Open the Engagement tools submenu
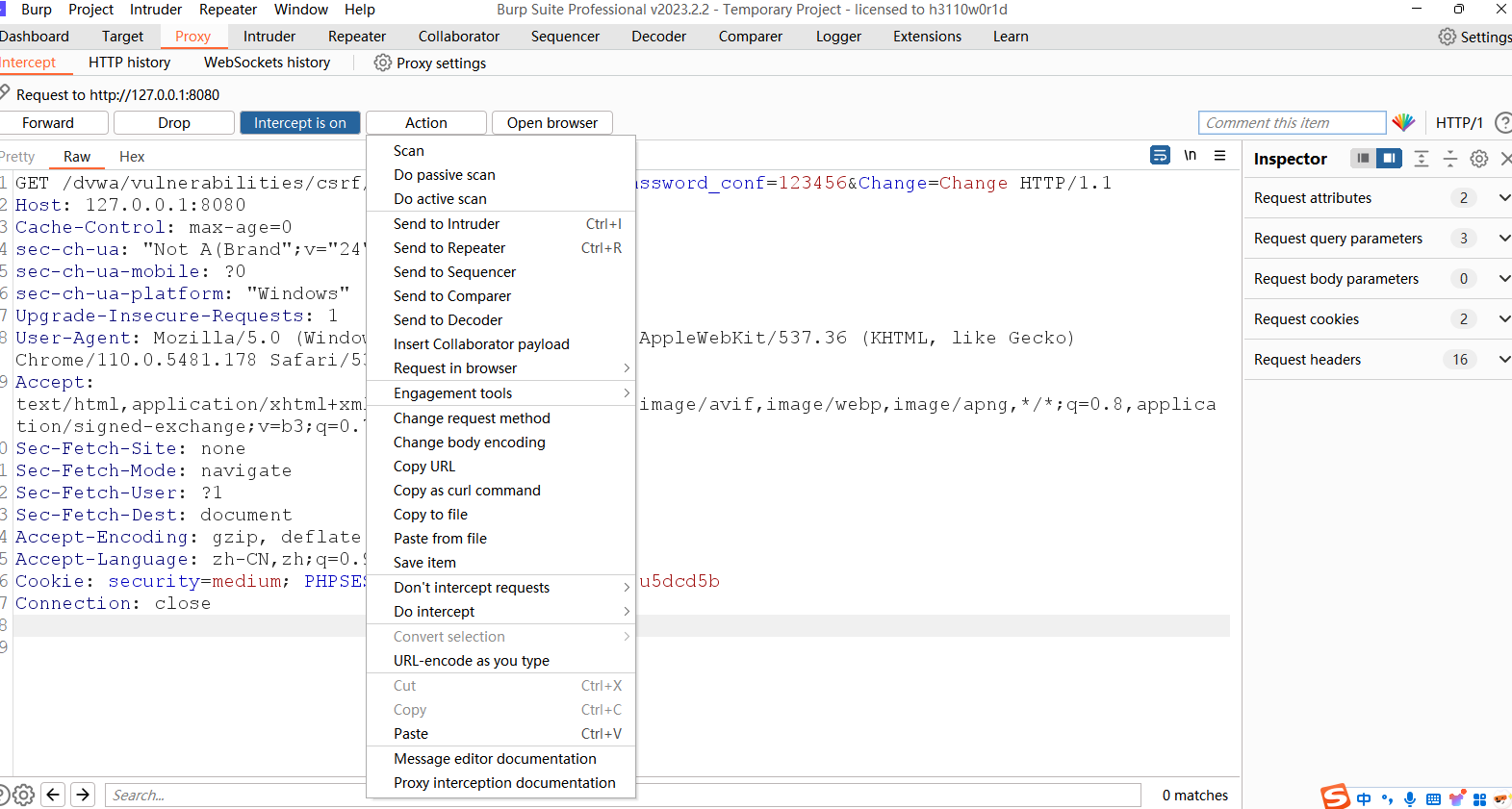 coord(501,392)
